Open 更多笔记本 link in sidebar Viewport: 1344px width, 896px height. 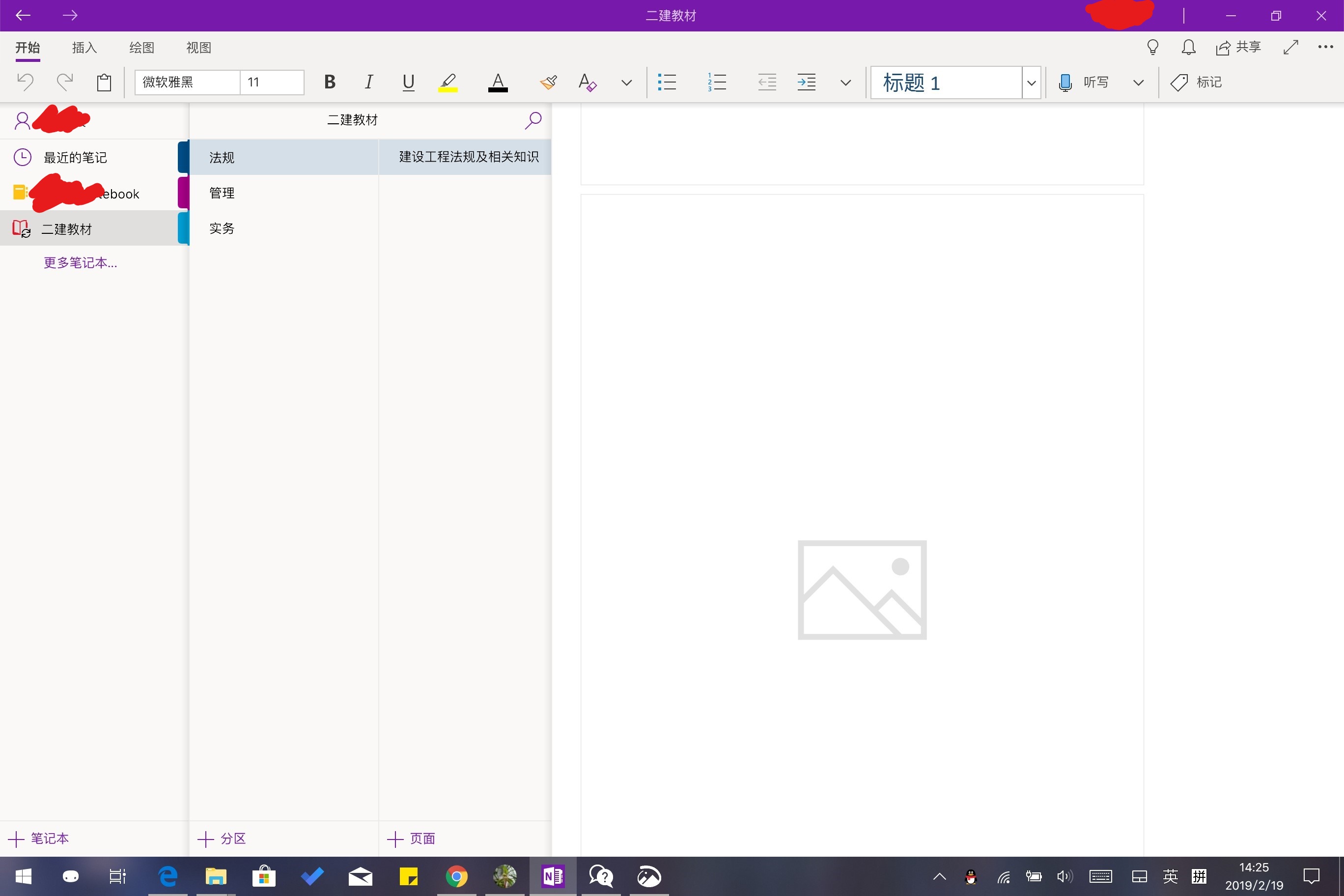point(80,262)
